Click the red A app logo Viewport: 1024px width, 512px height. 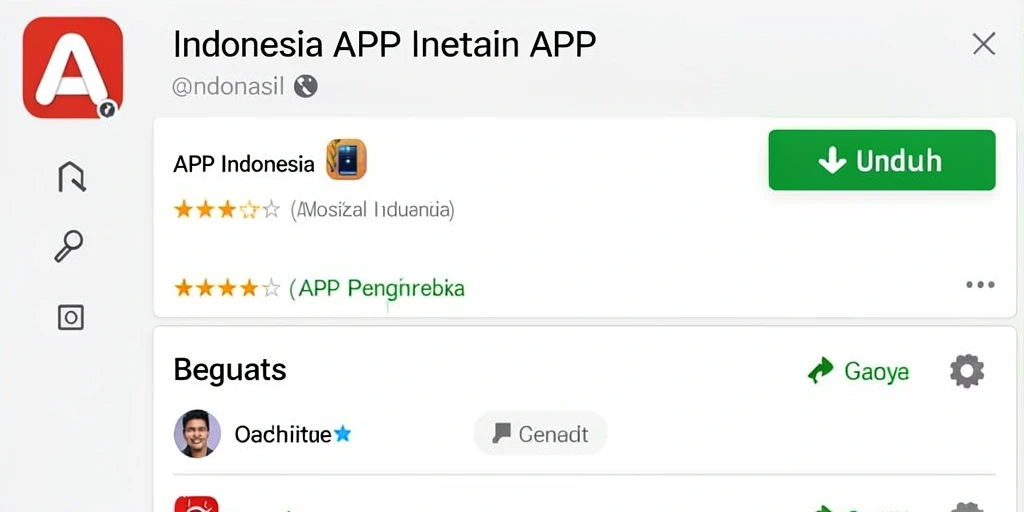72,67
